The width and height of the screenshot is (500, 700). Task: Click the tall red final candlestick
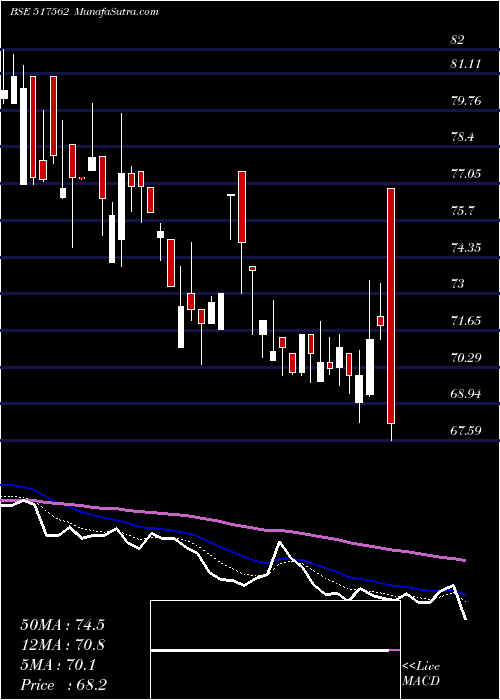tap(391, 306)
